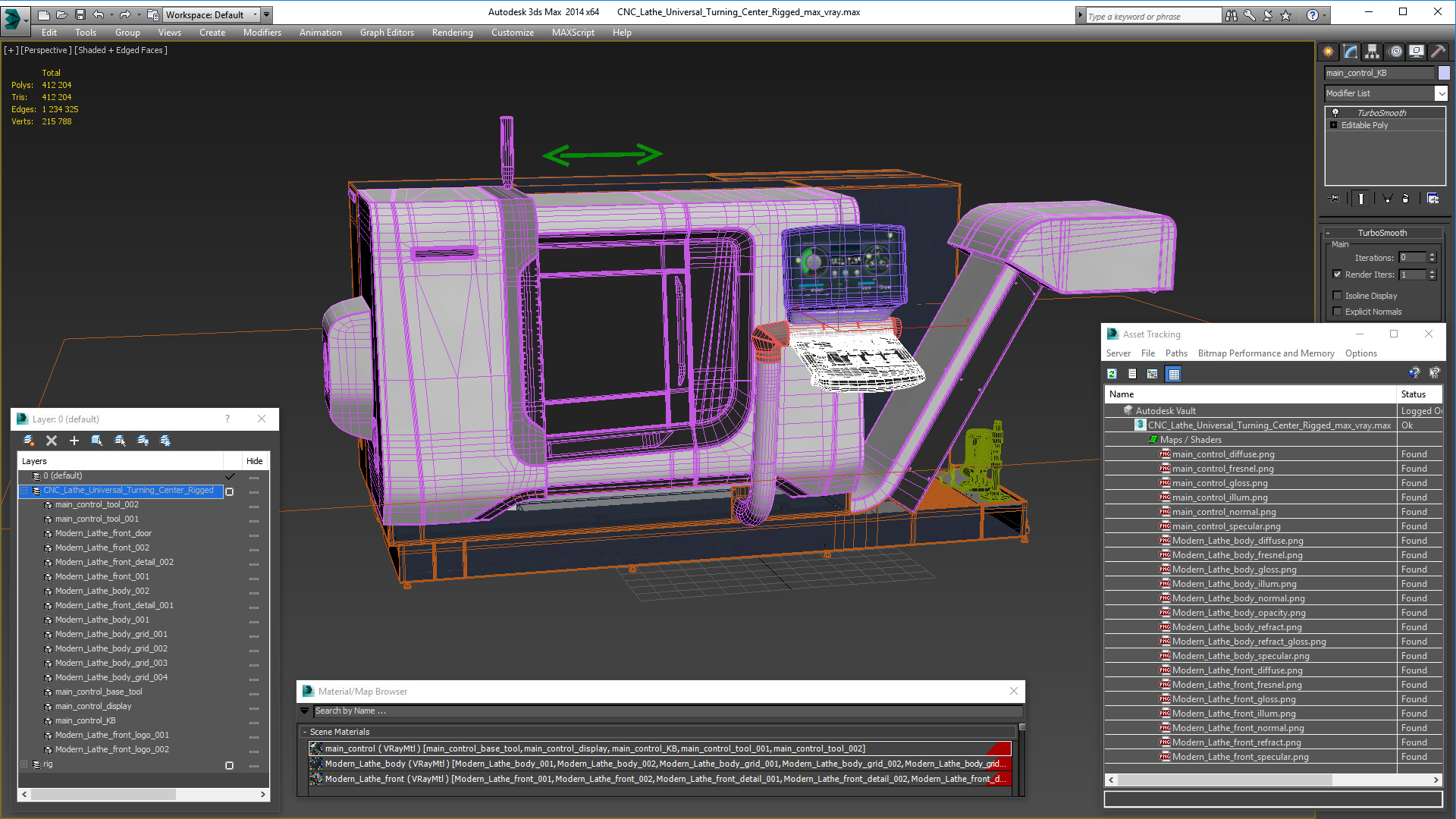Viewport: 1456px width, 819px height.
Task: Open the Create command panel tab
Action: [x=1329, y=52]
